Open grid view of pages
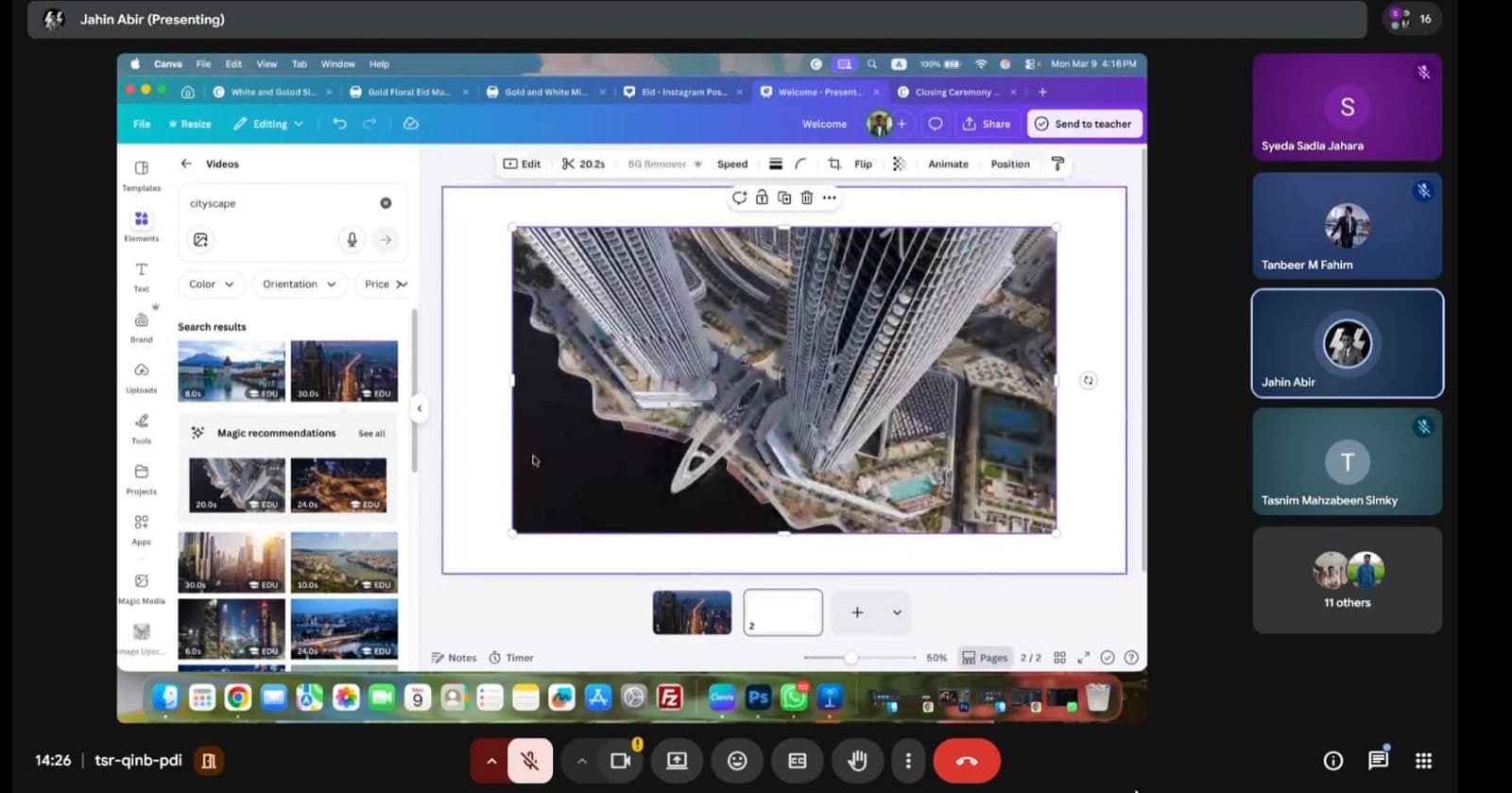Viewport: 1512px width, 793px height. pos(1059,658)
